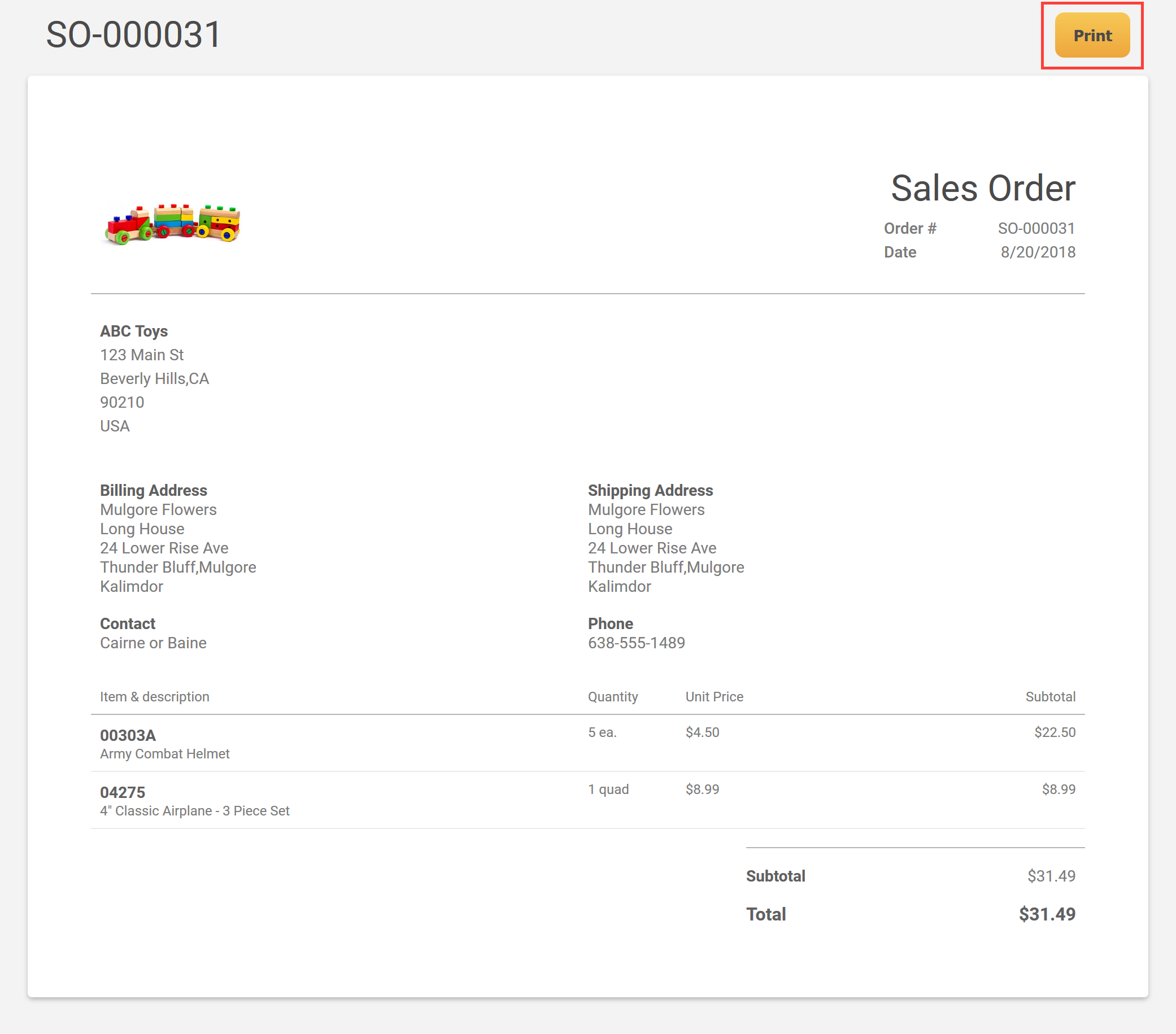Click the Army Combat Helmet description

164,754
